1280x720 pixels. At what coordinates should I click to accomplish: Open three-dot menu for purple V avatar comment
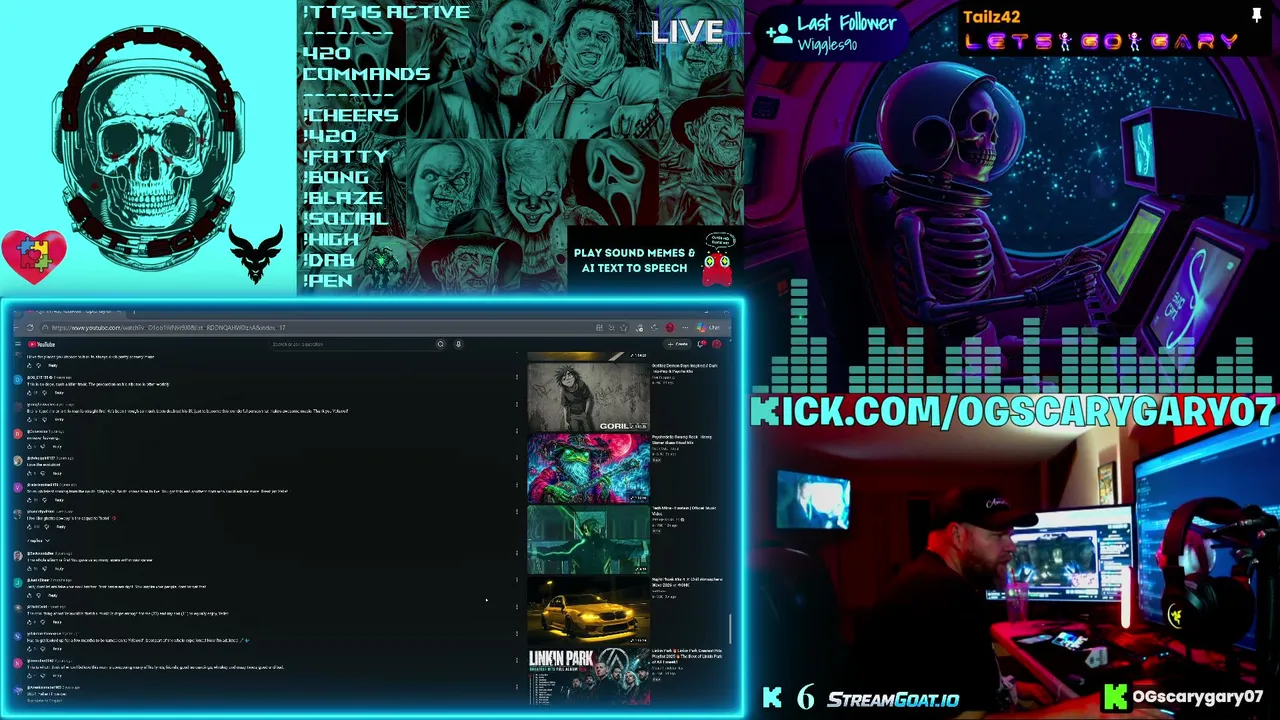coord(517,486)
